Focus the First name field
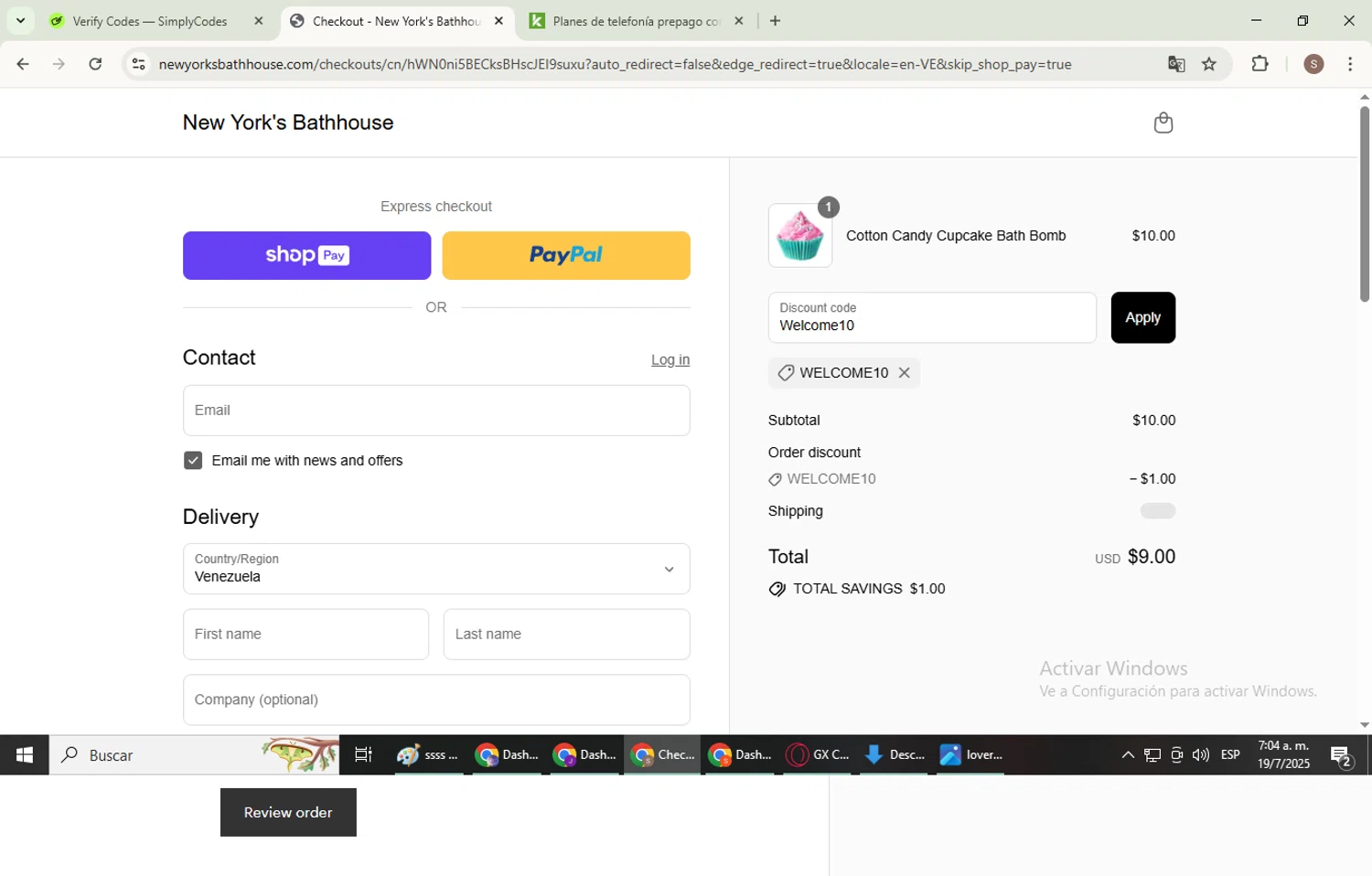The width and height of the screenshot is (1372, 876). [x=305, y=635]
